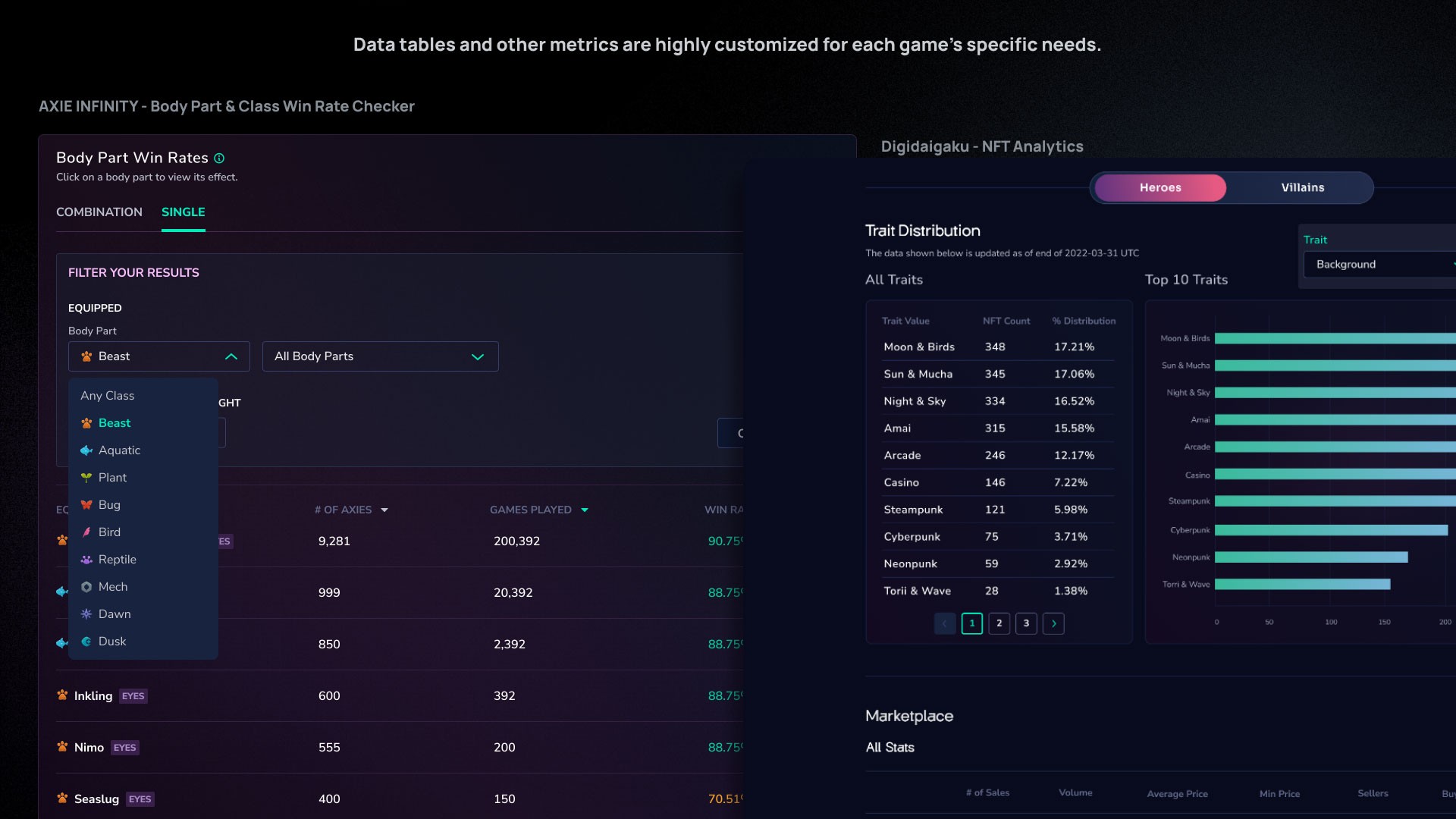Switch to the COMBINATION tab

pyautogui.click(x=99, y=212)
